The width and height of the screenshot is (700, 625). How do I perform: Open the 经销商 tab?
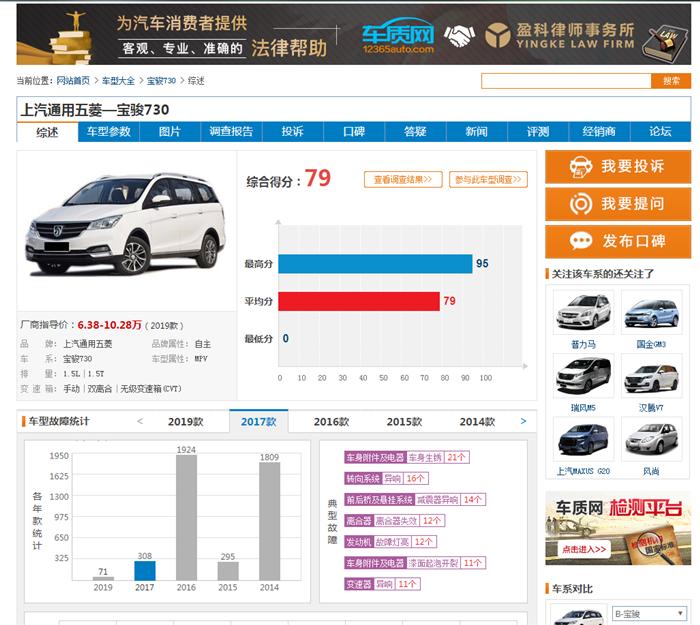pyautogui.click(x=599, y=132)
